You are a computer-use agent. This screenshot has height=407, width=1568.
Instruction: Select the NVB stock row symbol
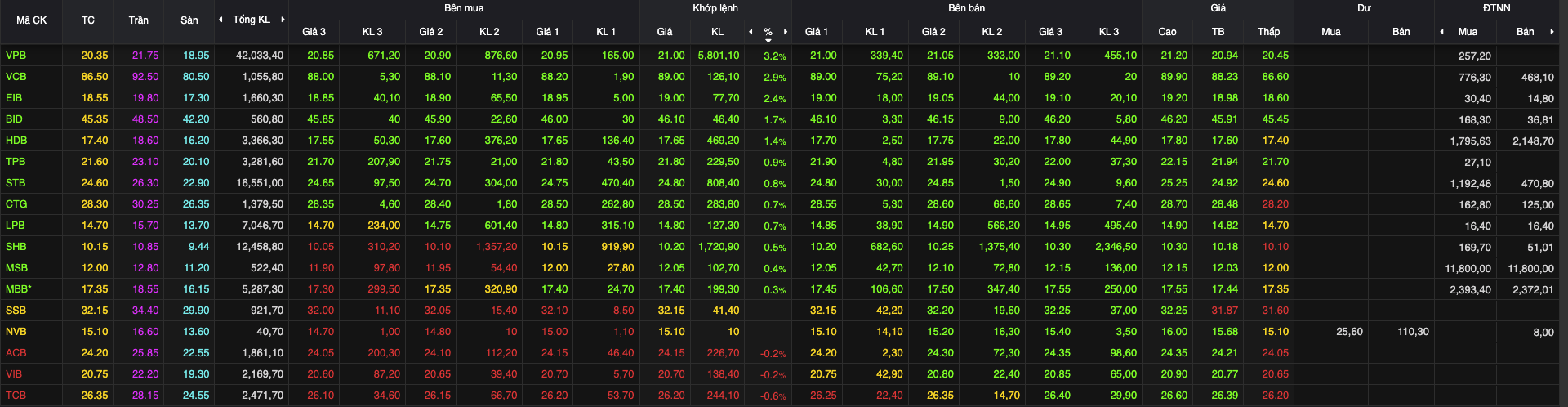coord(16,332)
